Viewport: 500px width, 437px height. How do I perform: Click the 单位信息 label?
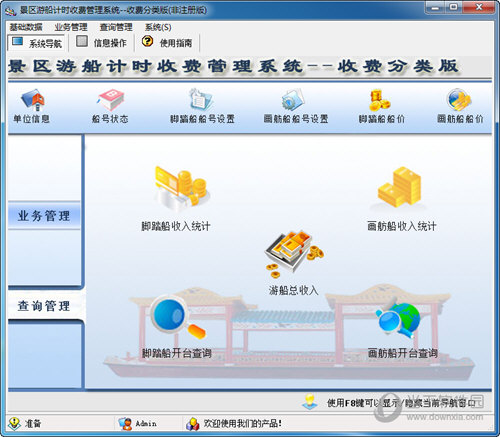coord(31,119)
